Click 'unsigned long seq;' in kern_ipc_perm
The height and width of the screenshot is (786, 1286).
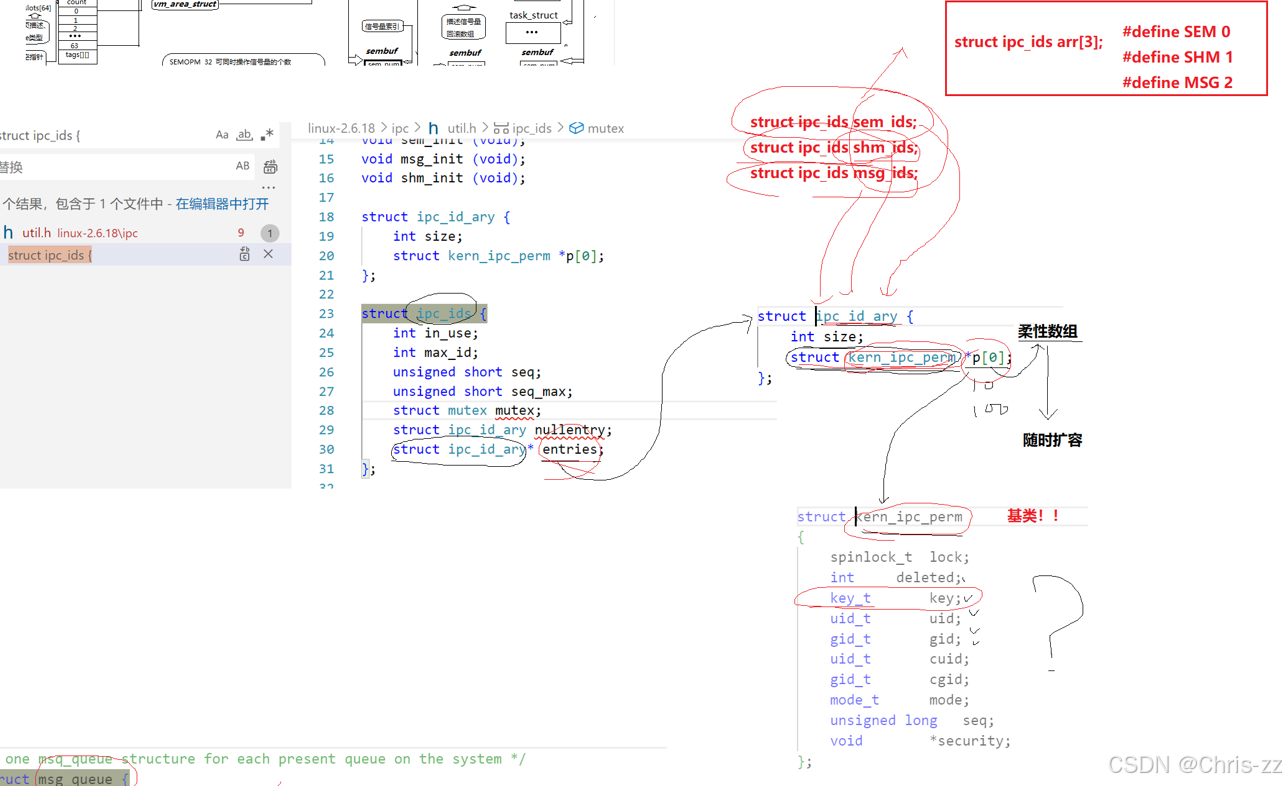[912, 720]
